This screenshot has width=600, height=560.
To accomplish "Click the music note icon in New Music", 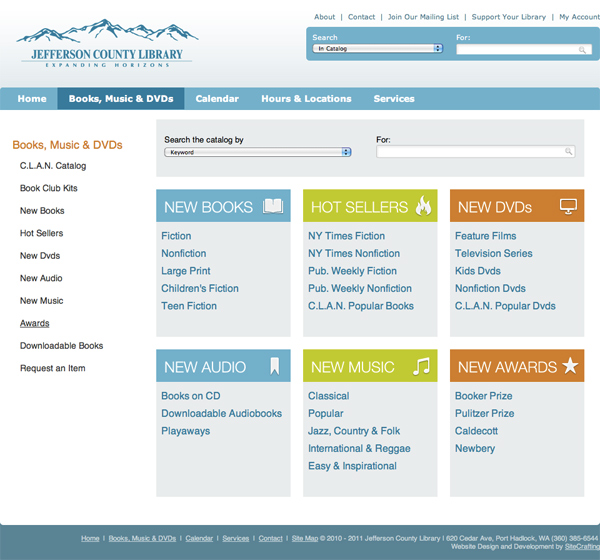I will point(422,367).
